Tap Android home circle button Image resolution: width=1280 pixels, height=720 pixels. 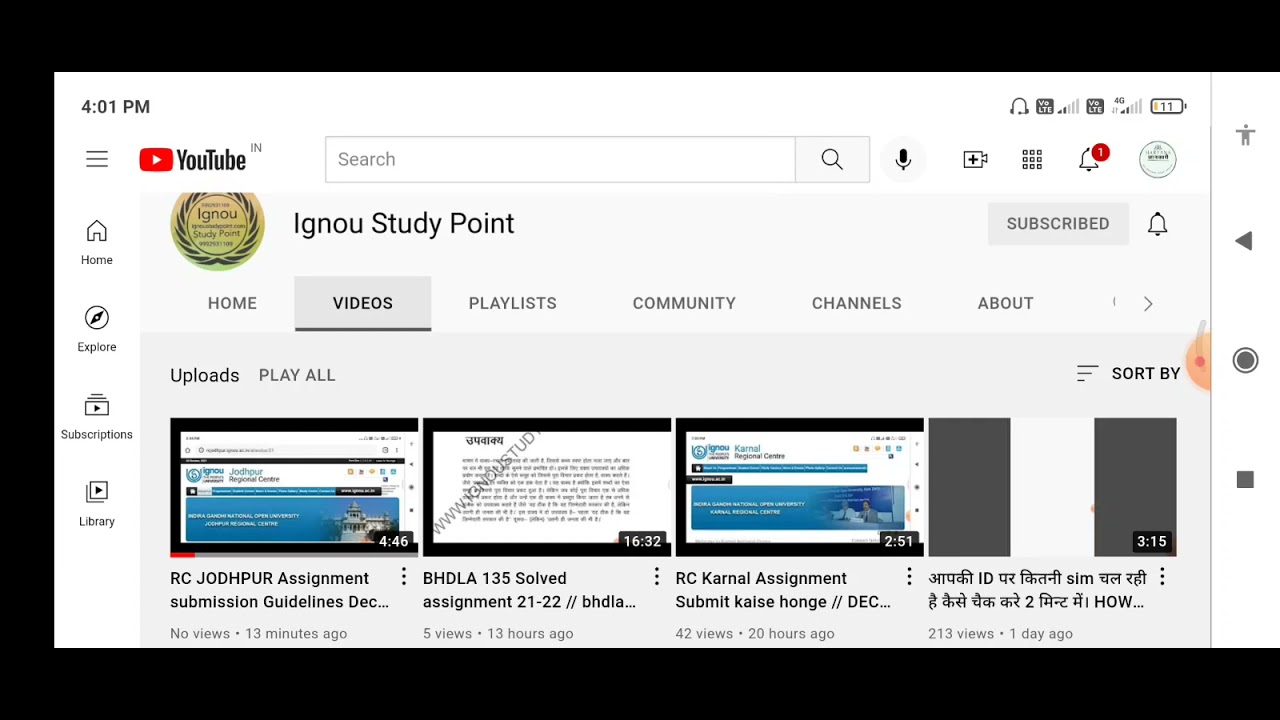click(x=1245, y=361)
